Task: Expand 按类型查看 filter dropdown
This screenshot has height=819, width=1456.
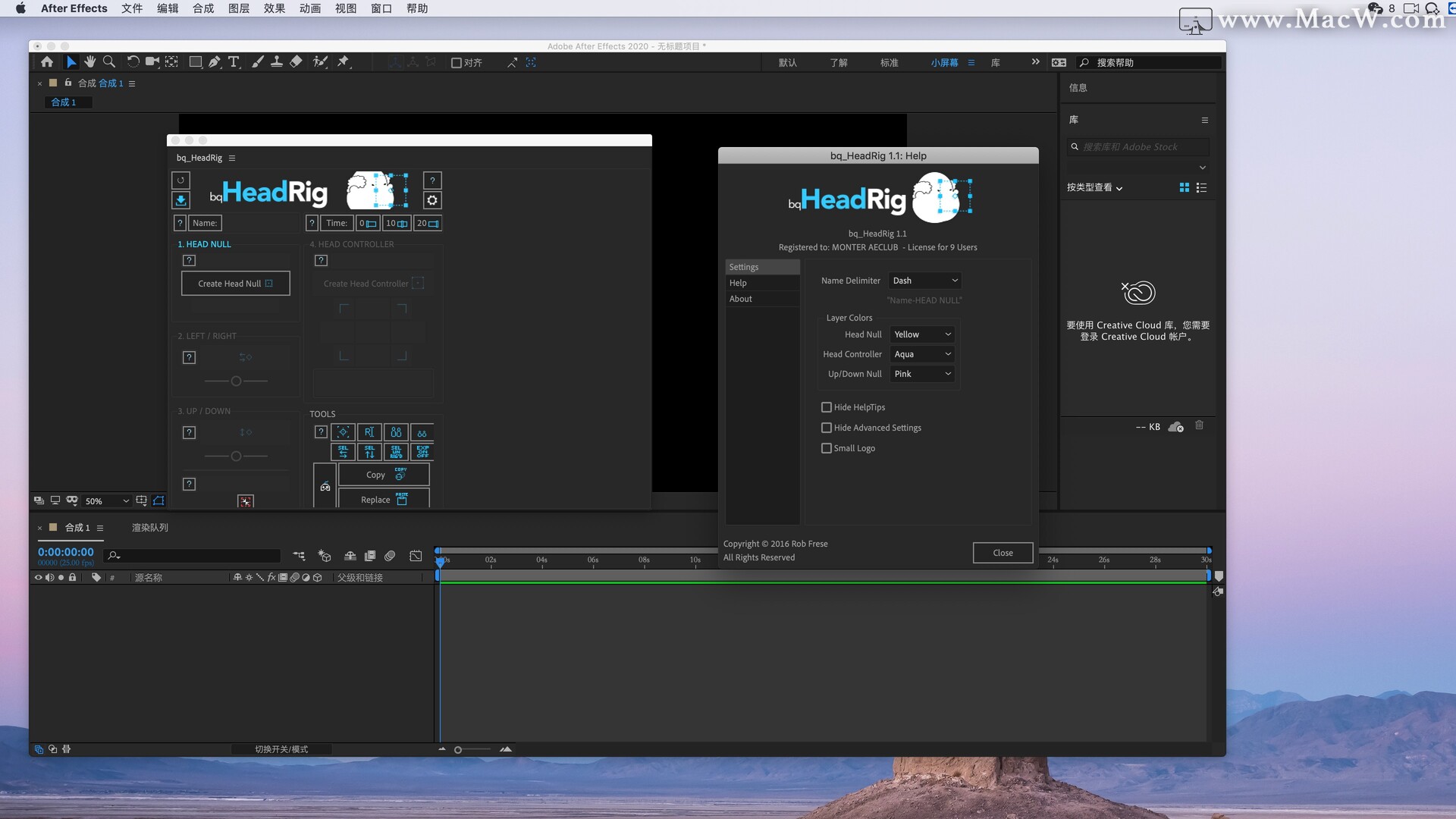Action: (1094, 187)
